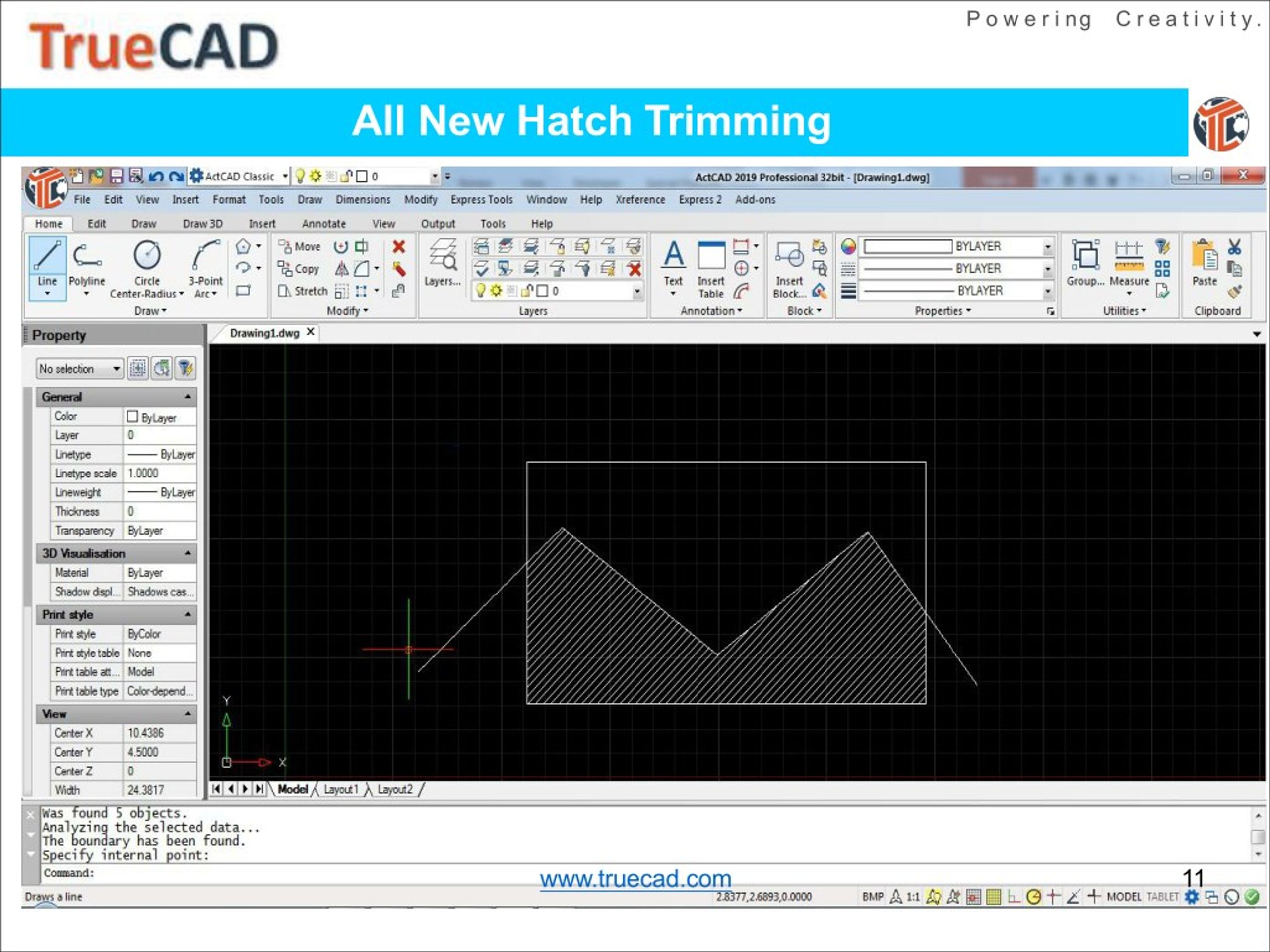The width and height of the screenshot is (1270, 952).
Task: Expand the Modify panel label
Action: pyautogui.click(x=347, y=311)
